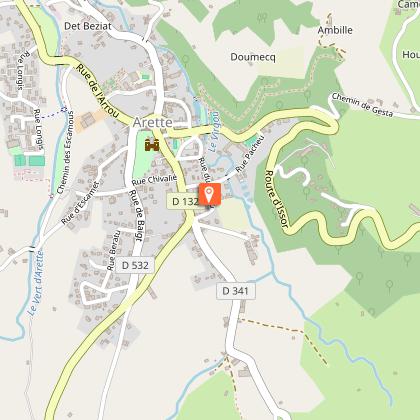This screenshot has width=420, height=420.
Task: Click the D 532 road shield
Action: [135, 265]
